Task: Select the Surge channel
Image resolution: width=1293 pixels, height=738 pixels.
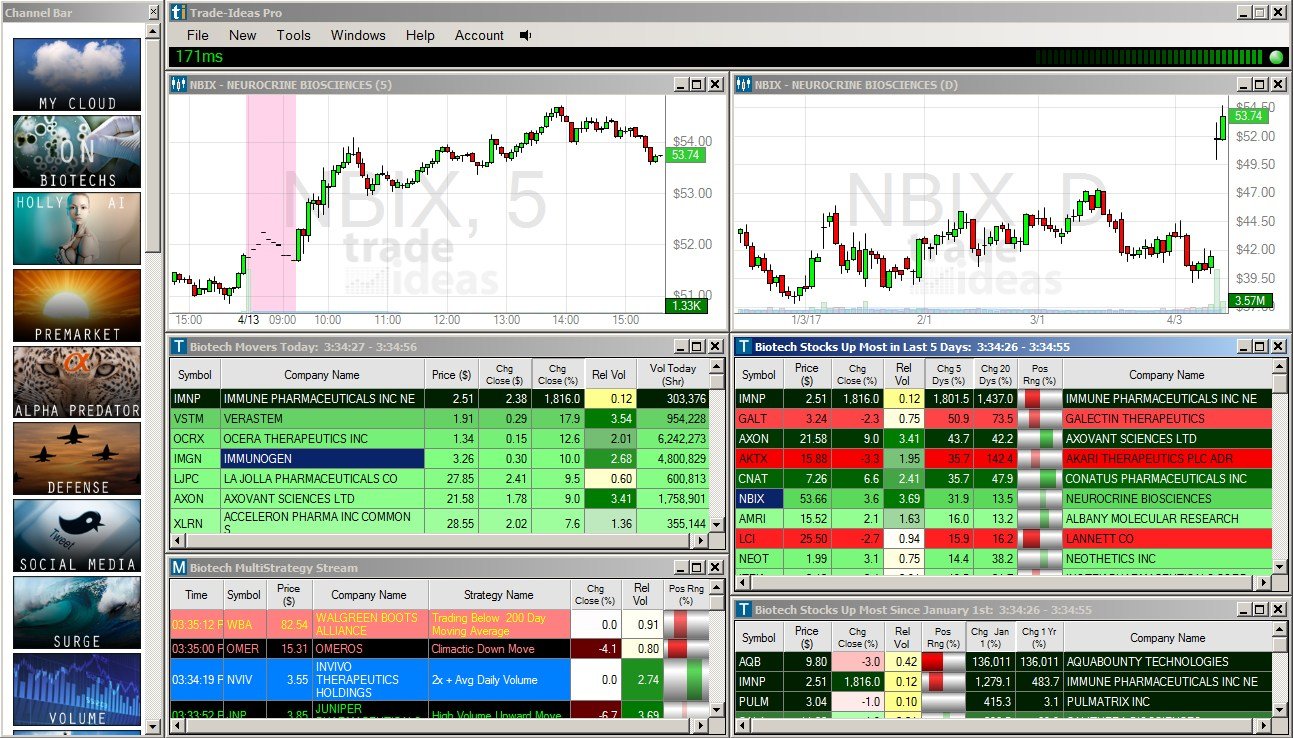Action: click(77, 613)
